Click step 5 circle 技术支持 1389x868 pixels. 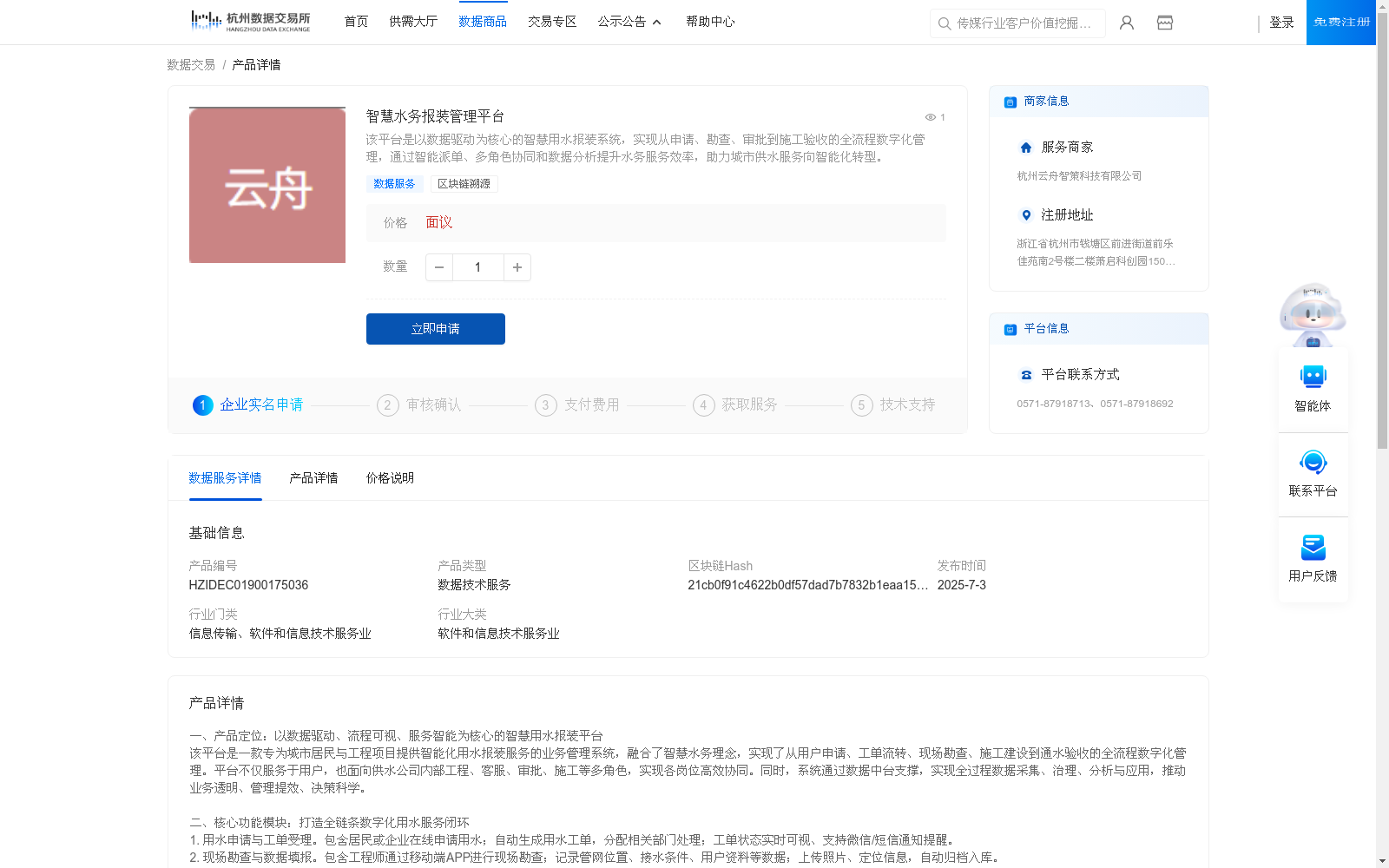[861, 405]
